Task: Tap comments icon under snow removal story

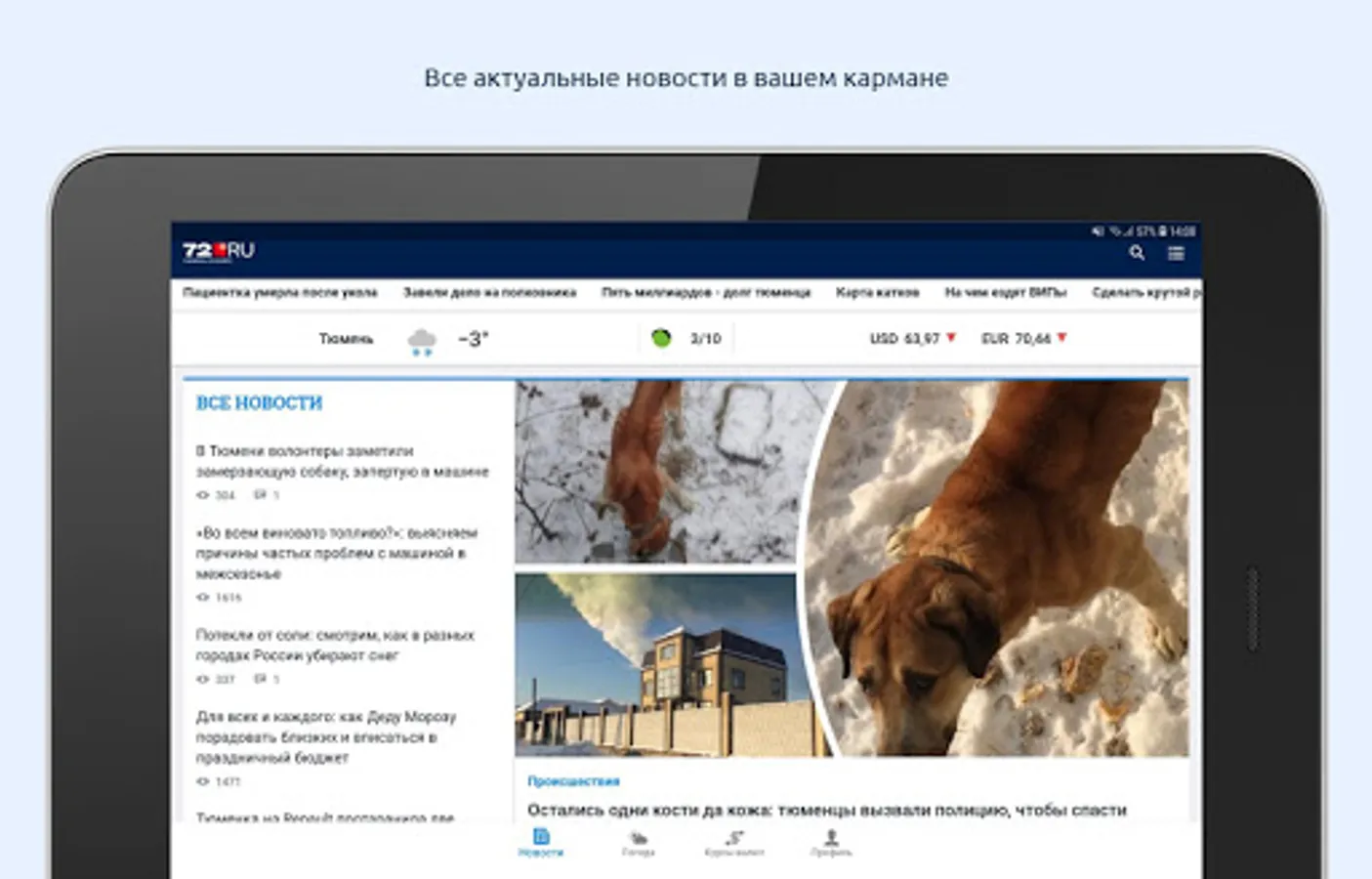Action: (260, 679)
